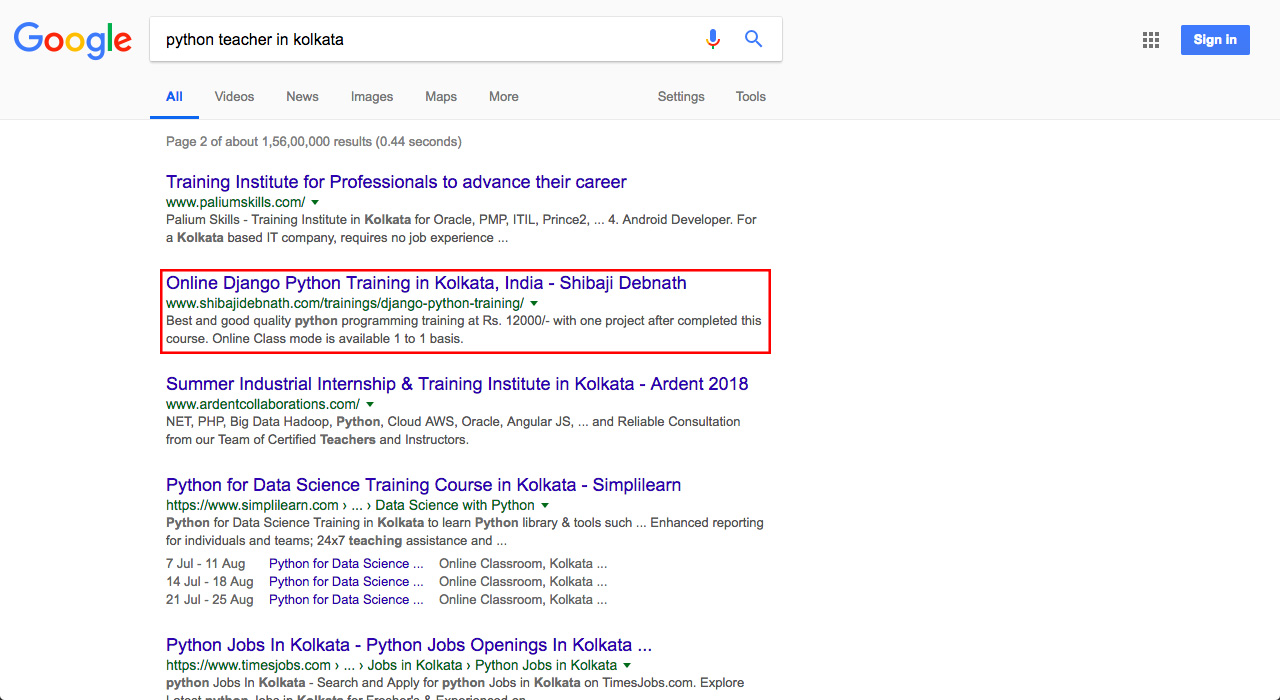Open Python for Data Science Simplilearn result
The height and width of the screenshot is (700, 1280).
tap(423, 485)
